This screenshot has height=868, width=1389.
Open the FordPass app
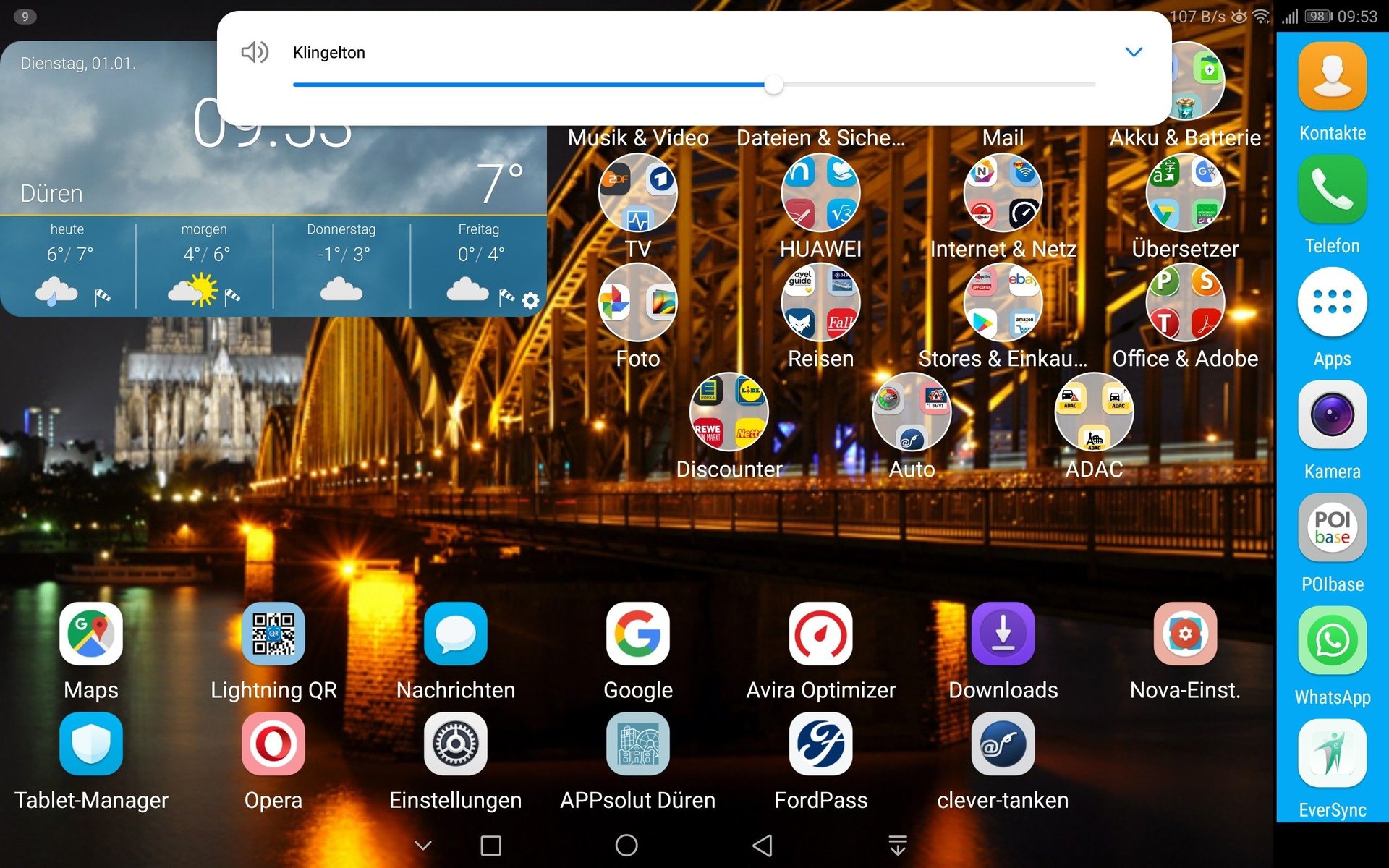pos(820,744)
